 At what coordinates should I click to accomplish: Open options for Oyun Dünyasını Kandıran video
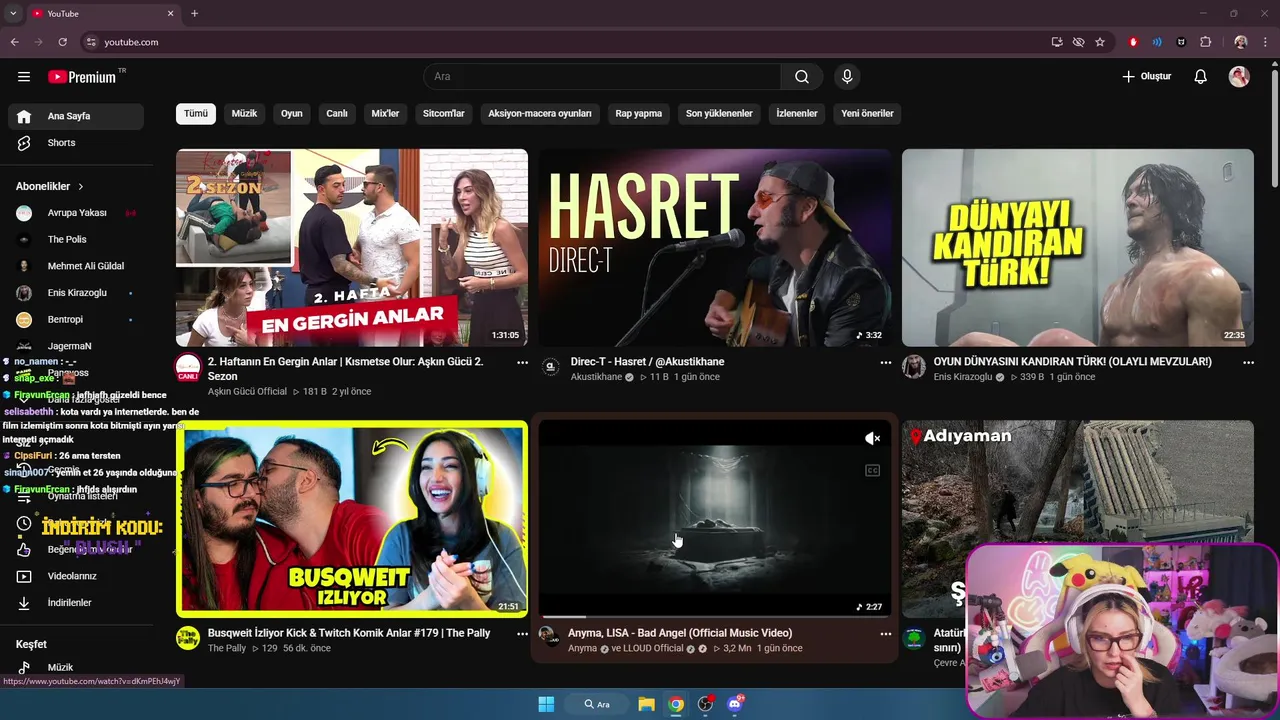1248,363
